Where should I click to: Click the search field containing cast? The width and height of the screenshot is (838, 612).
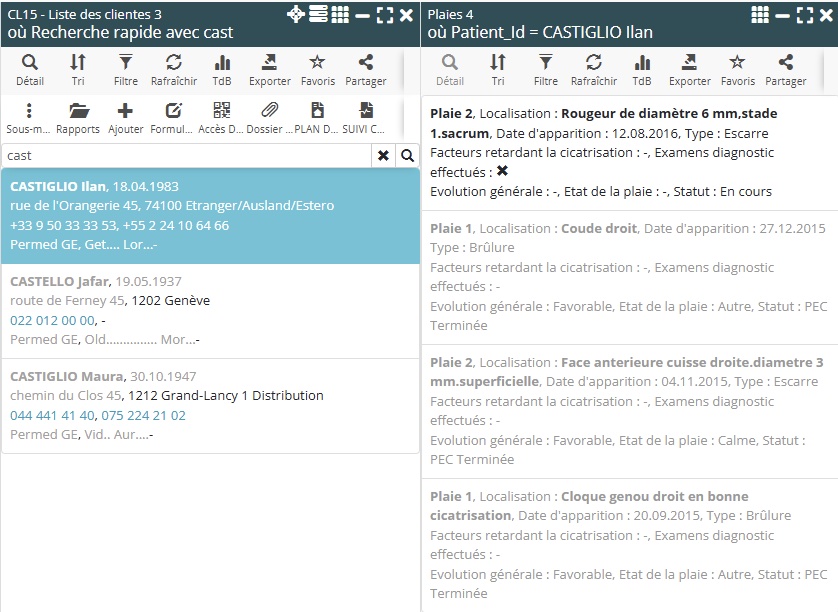click(x=187, y=156)
